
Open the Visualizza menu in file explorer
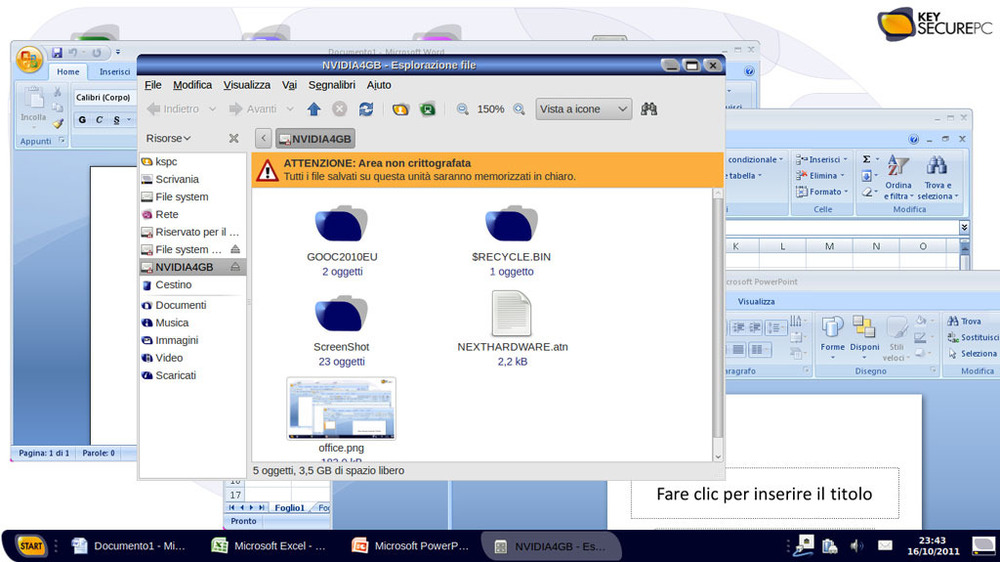[x=247, y=85]
